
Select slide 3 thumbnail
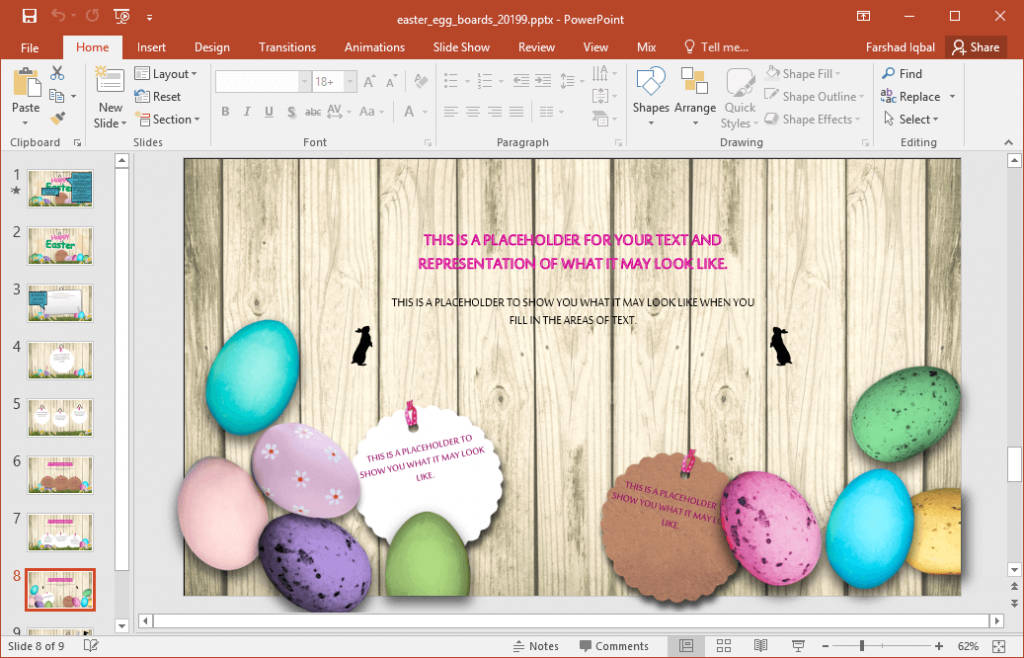[60, 303]
